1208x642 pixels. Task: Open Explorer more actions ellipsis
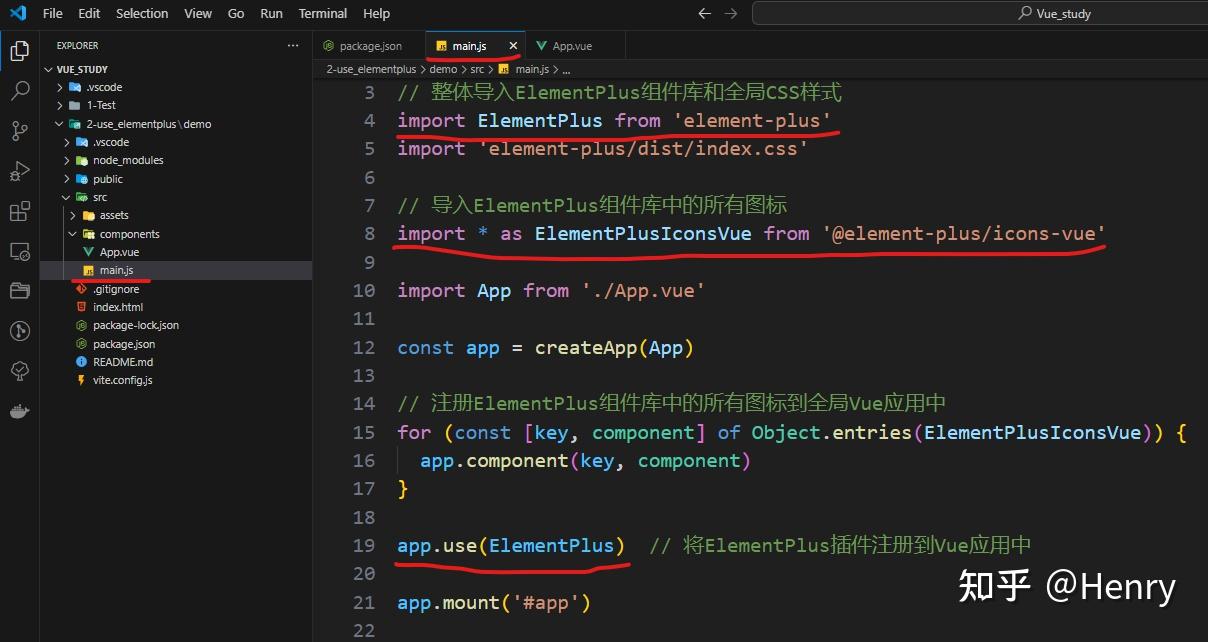tap(293, 46)
